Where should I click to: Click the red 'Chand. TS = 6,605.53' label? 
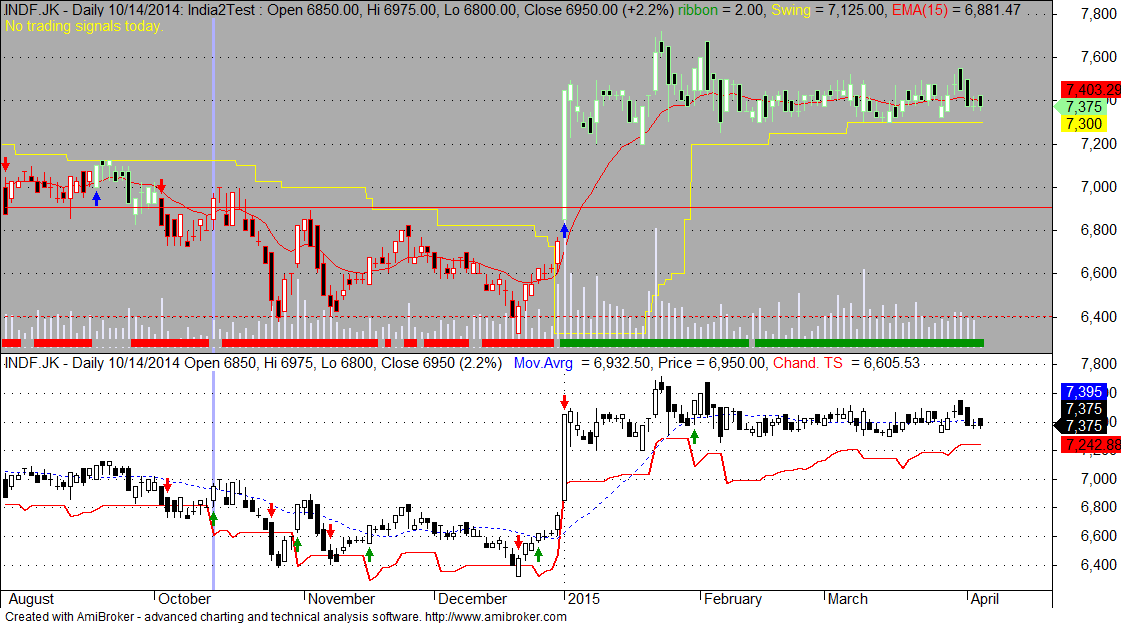coord(846,363)
